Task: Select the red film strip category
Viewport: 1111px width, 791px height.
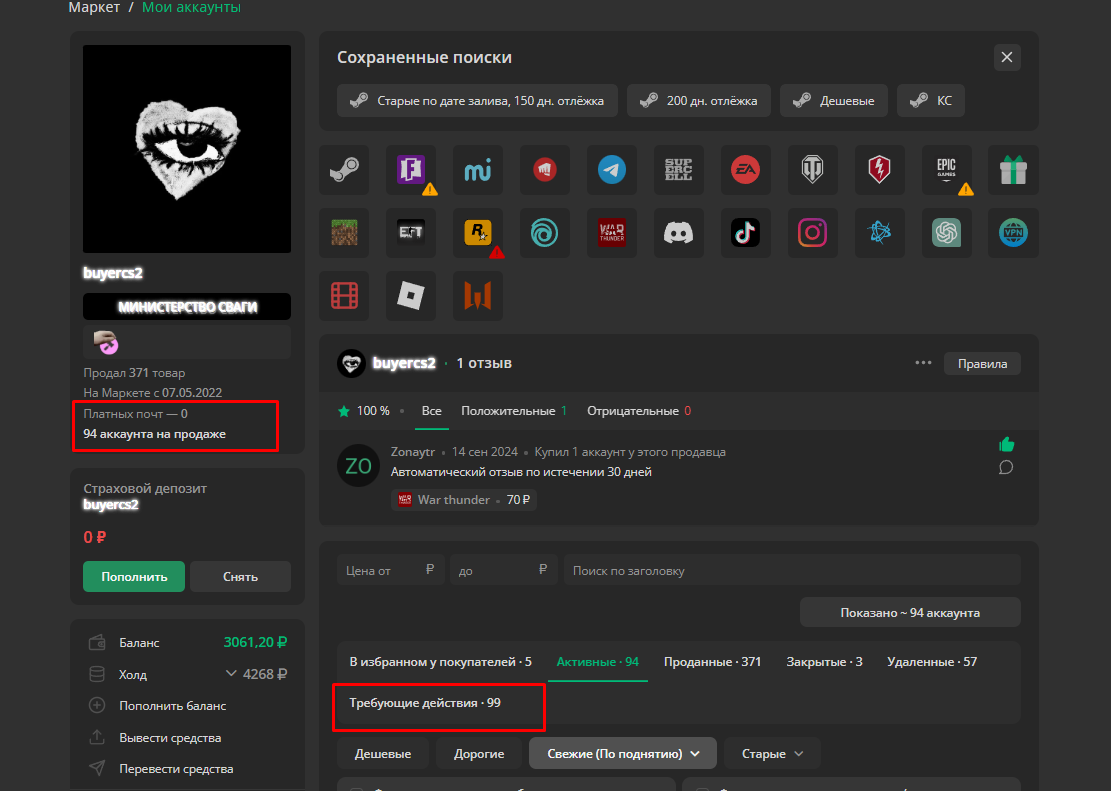Action: 344,296
